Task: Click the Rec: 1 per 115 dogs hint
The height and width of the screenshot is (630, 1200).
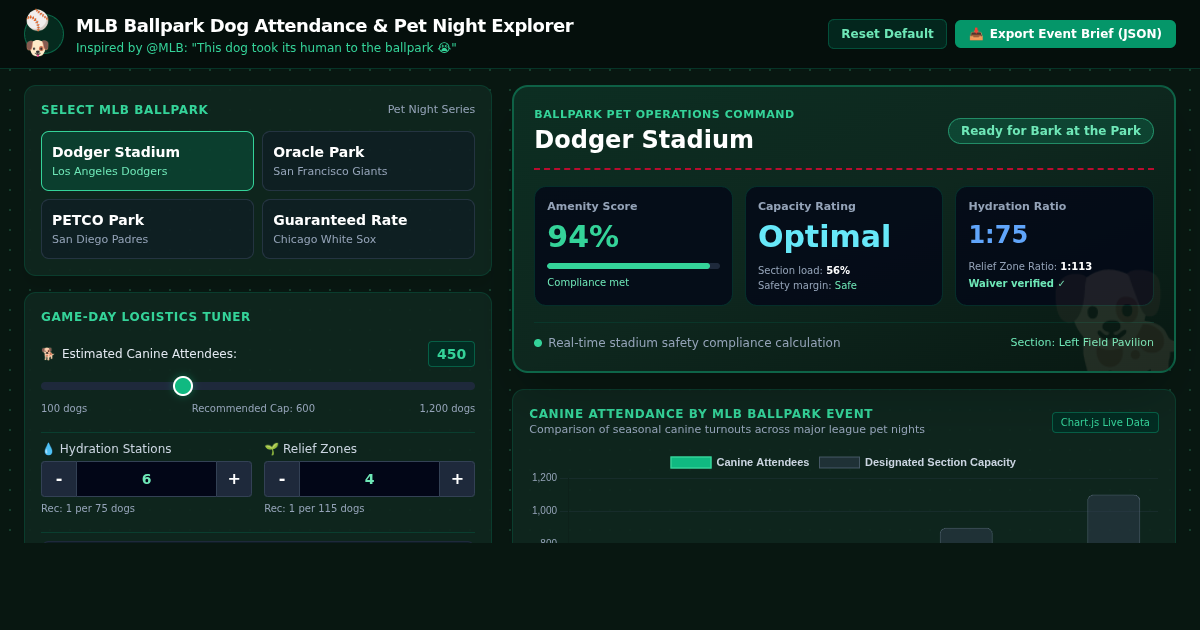Action: click(x=314, y=508)
